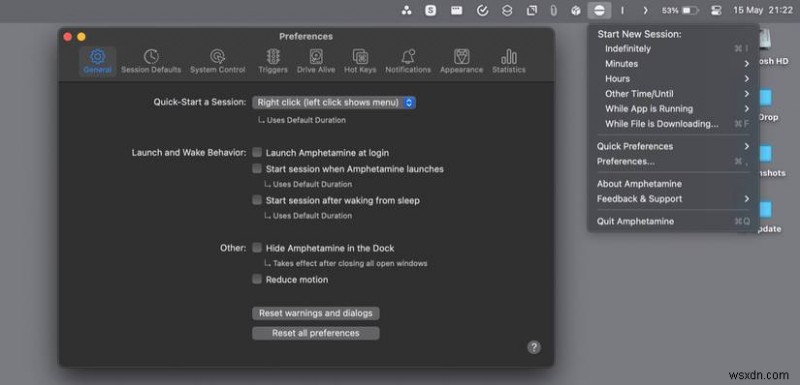Click the stacked layers menu bar icon

[507, 10]
